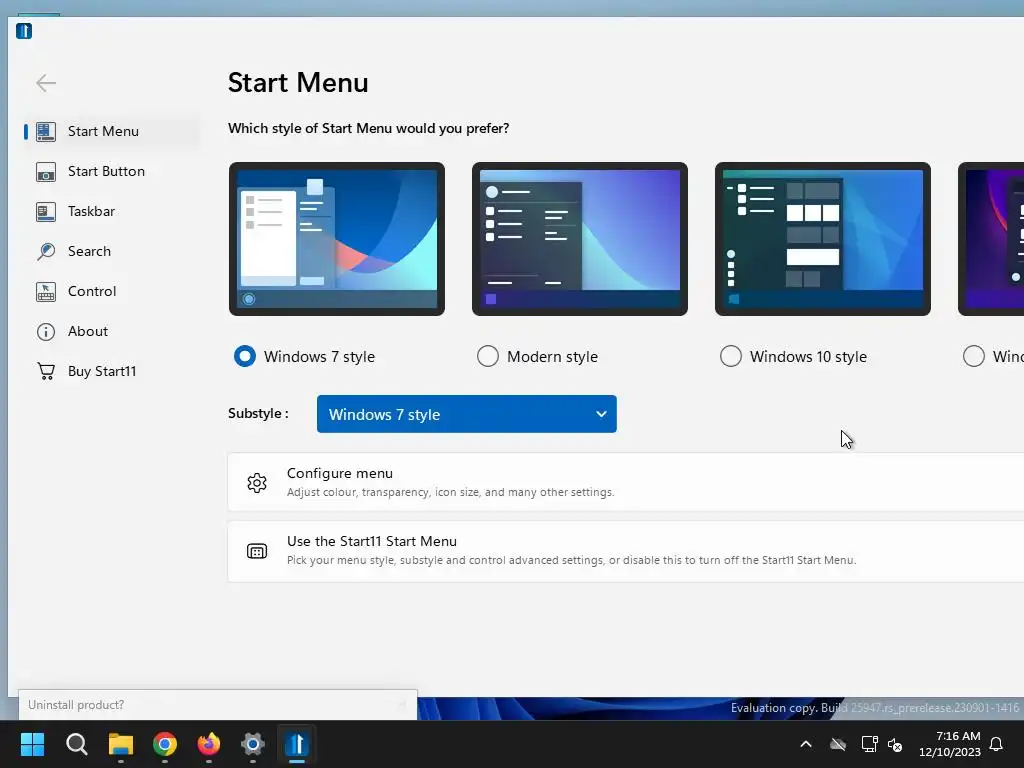Viewport: 1024px width, 768px height.
Task: Open Settings gear on the taskbar
Action: tap(253, 744)
